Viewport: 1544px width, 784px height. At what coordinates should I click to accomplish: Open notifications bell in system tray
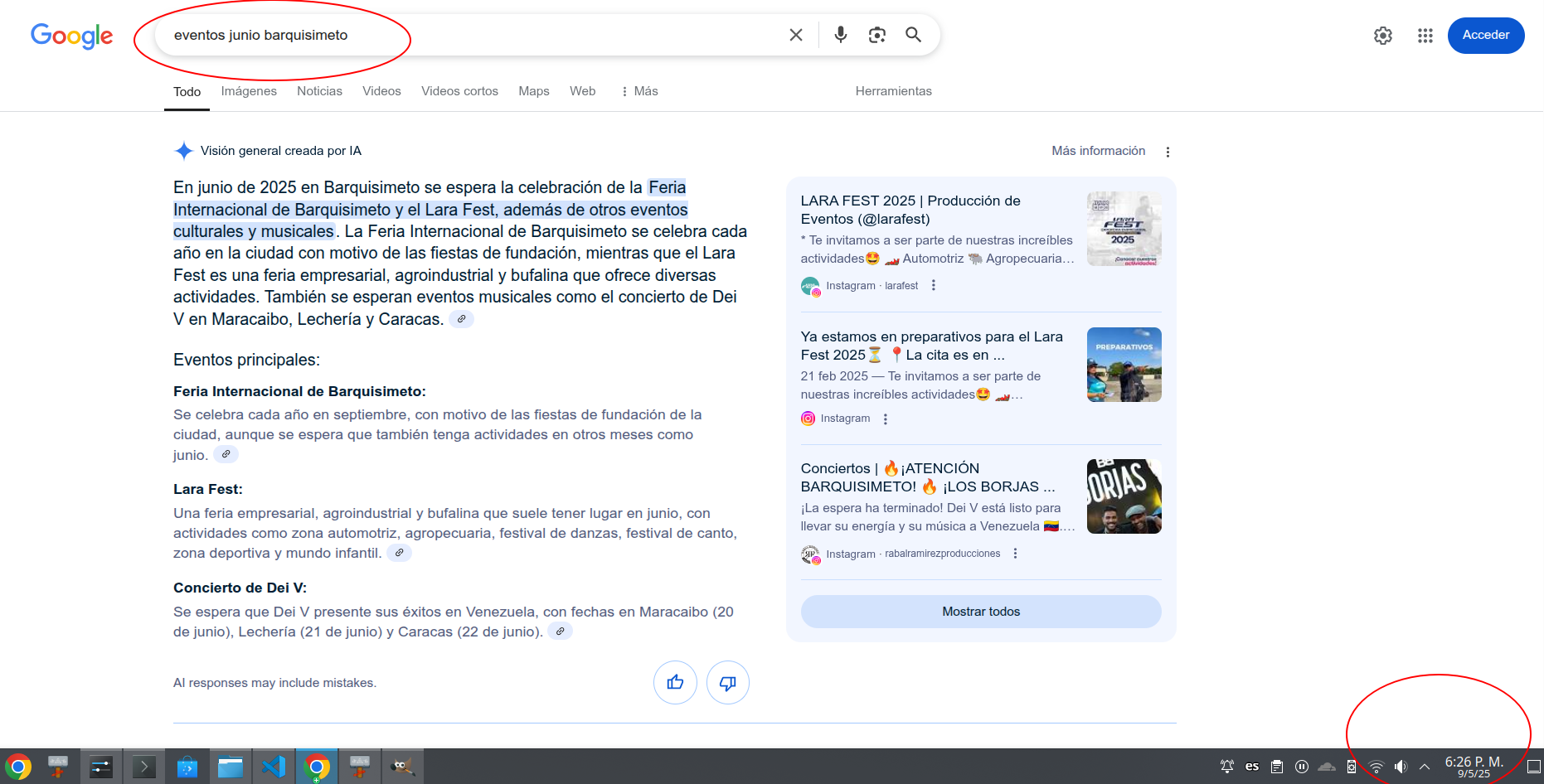coord(1226,767)
